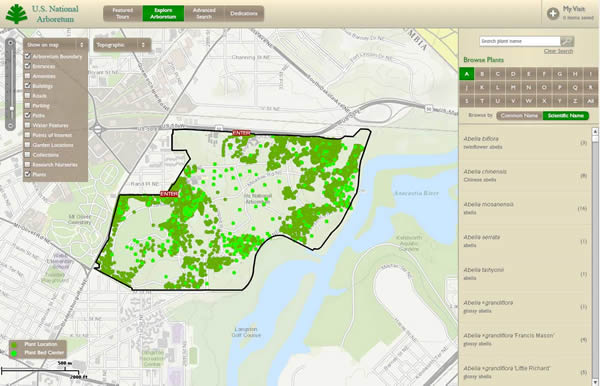The width and height of the screenshot is (600, 386).
Task: Switch to the Advanced Search tab
Action: point(204,13)
